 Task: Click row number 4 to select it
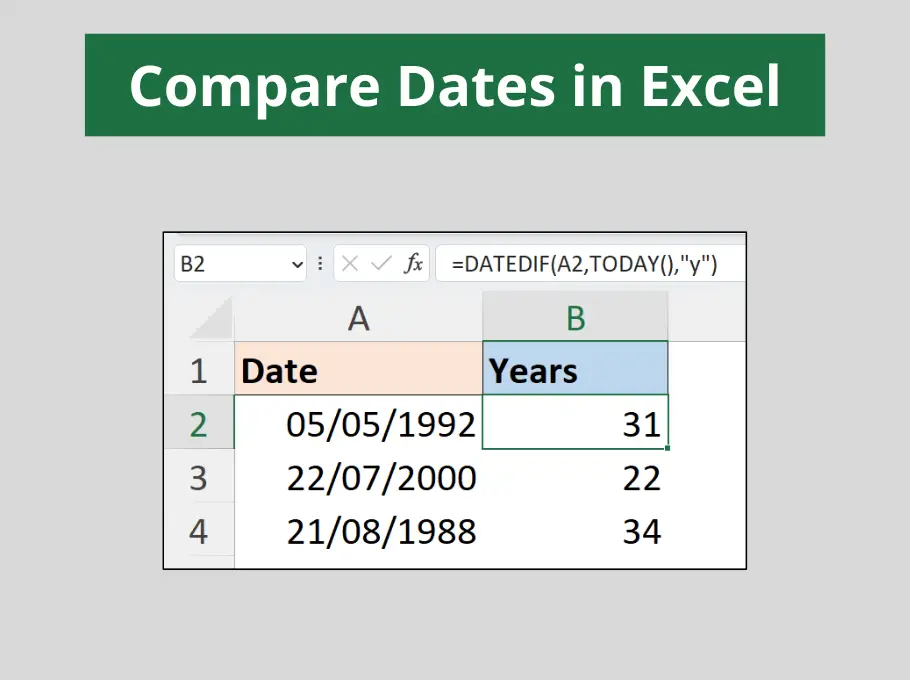tap(200, 531)
